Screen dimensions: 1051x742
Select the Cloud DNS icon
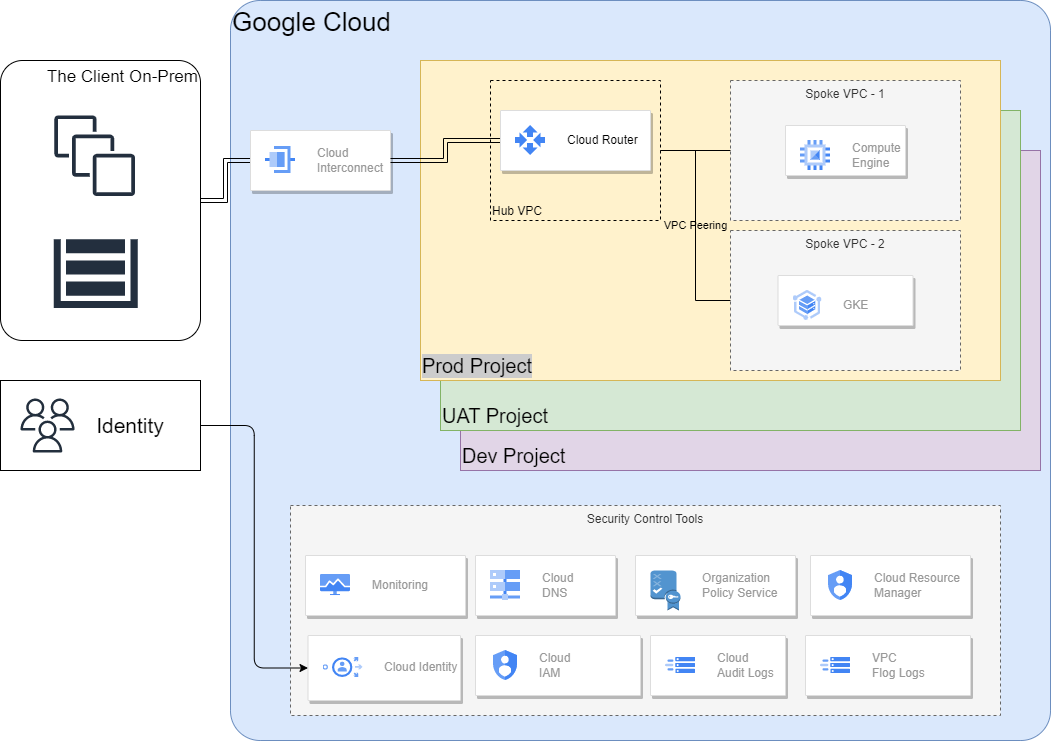pos(504,584)
